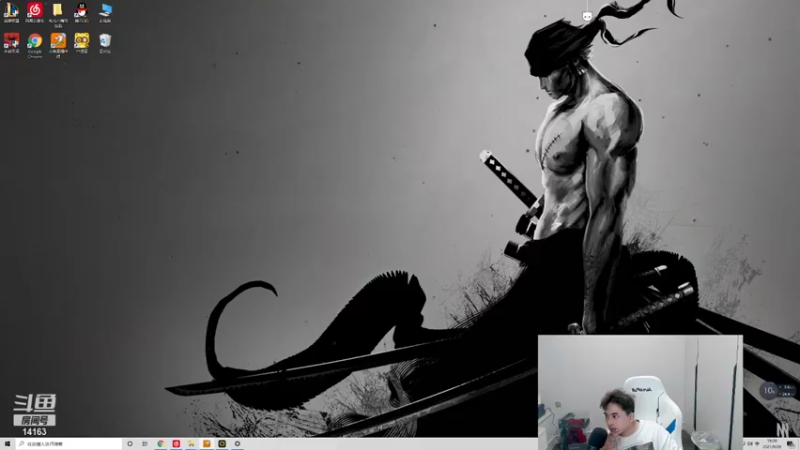This screenshot has width=800, height=450.
Task: Click the small white widget atop the wallpaper
Action: (587, 16)
